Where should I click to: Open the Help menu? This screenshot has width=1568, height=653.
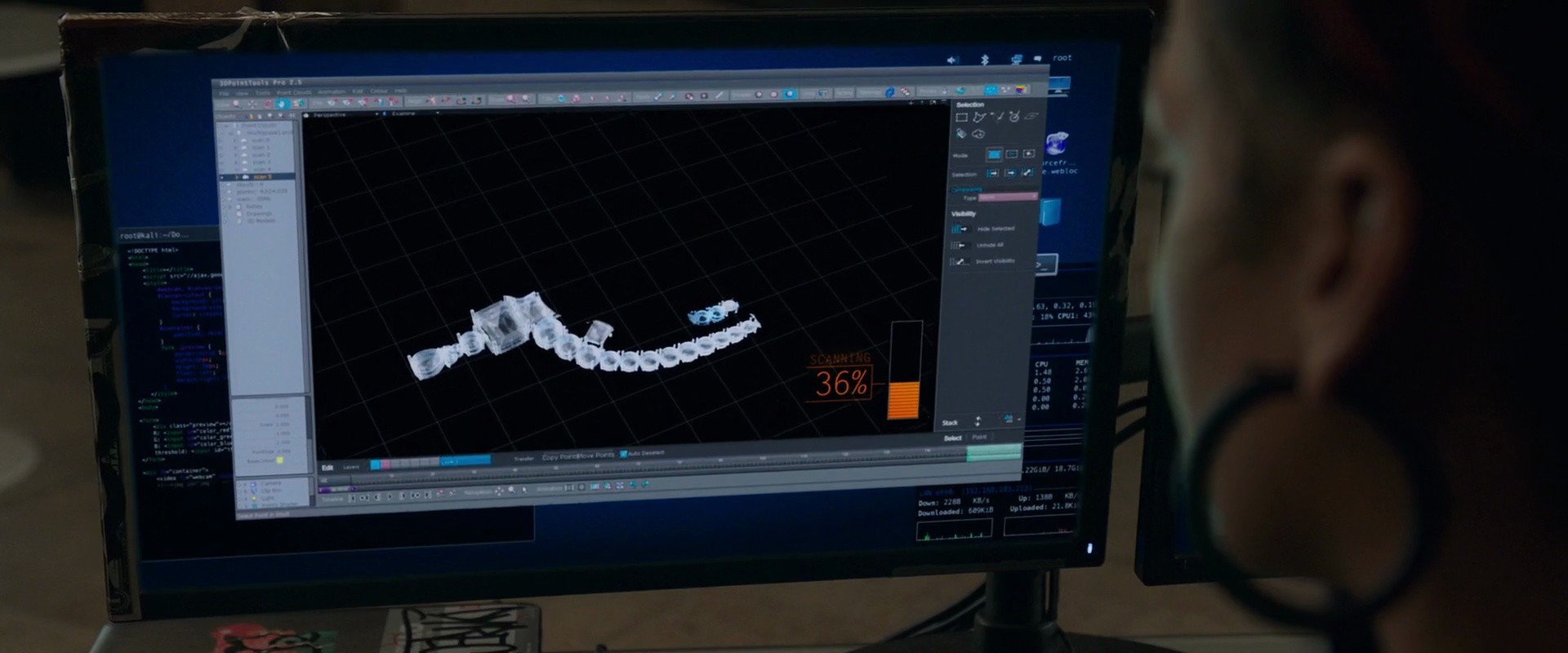pos(401,91)
